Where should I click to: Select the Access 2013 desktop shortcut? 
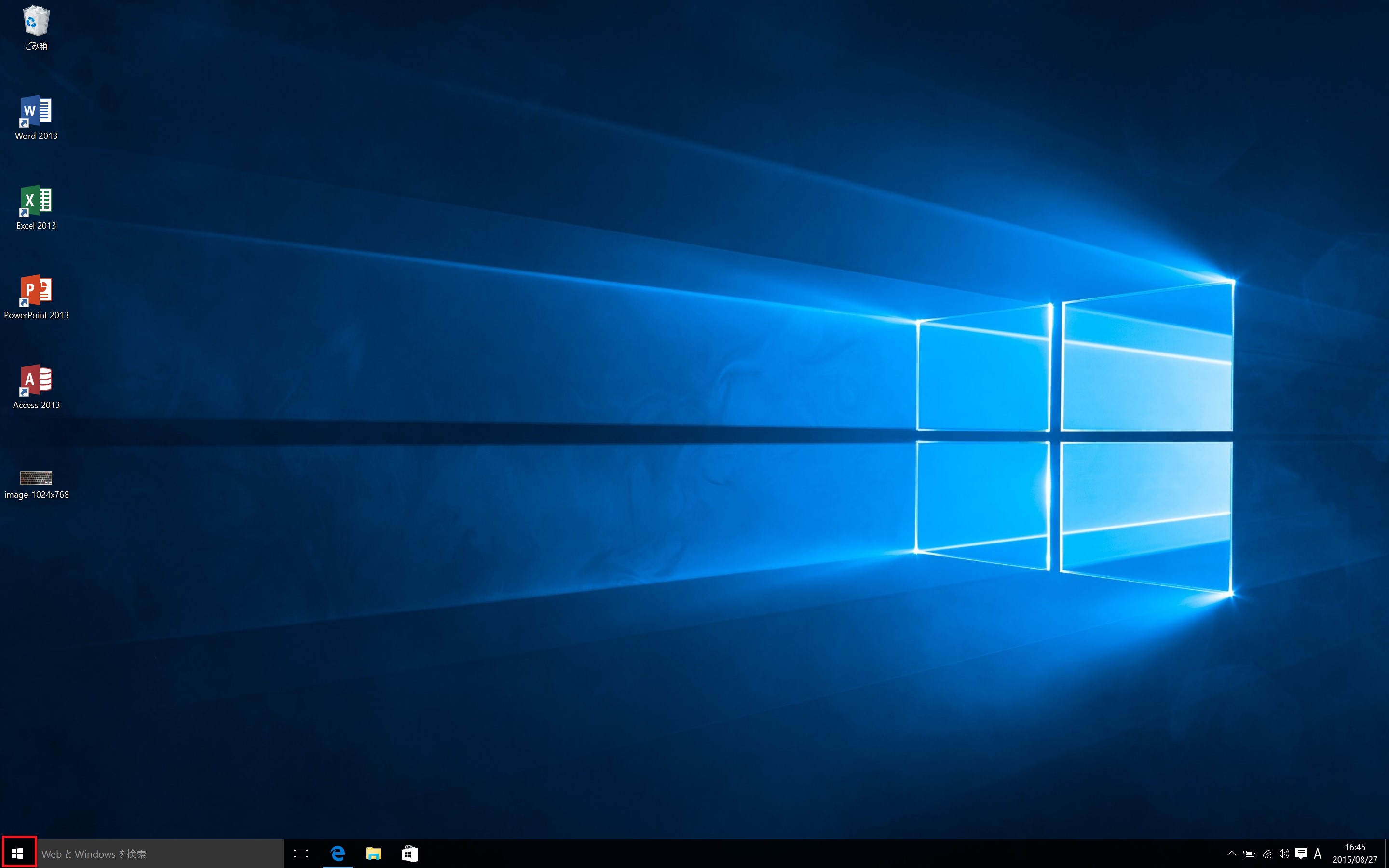click(x=36, y=380)
